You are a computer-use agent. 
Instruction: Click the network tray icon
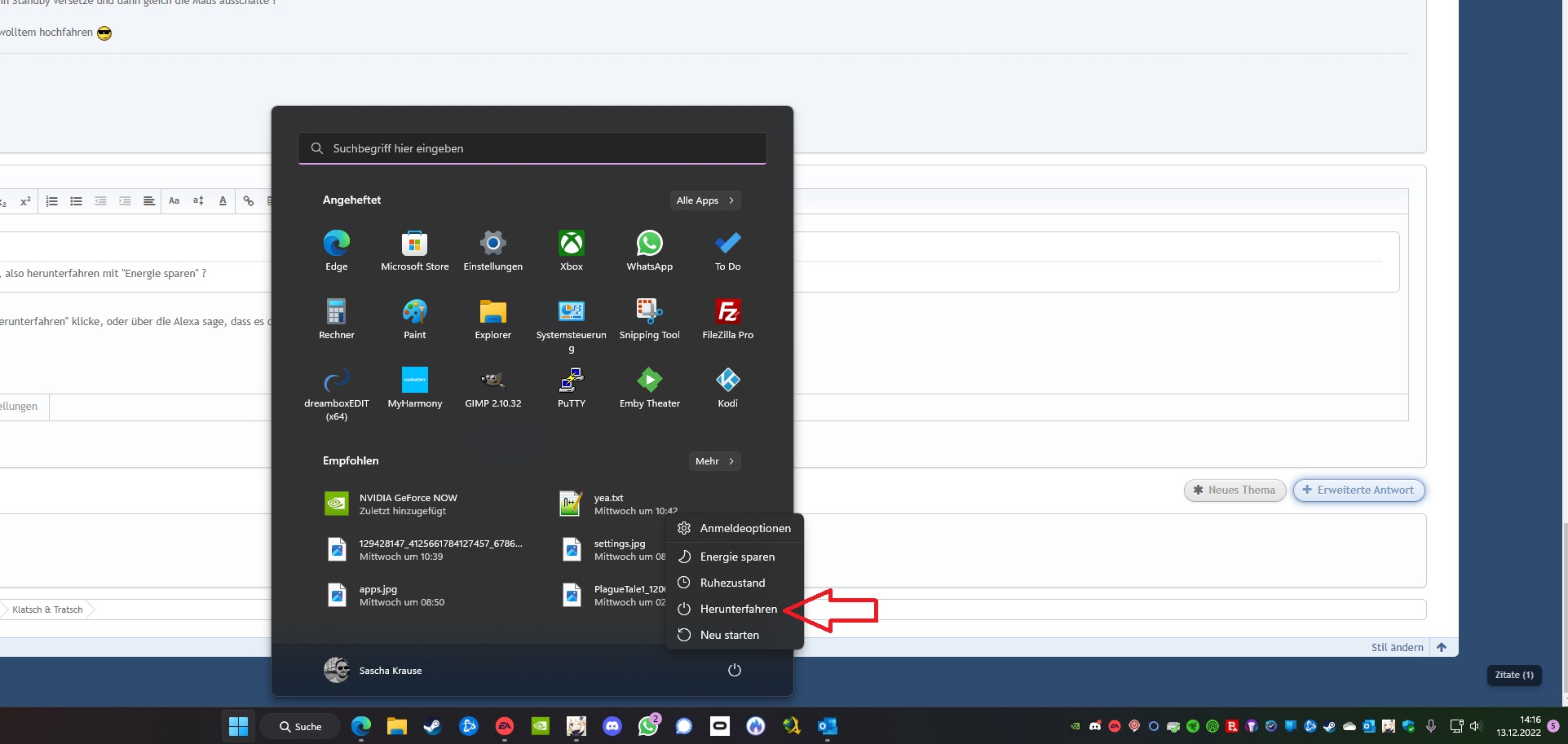[1456, 726]
